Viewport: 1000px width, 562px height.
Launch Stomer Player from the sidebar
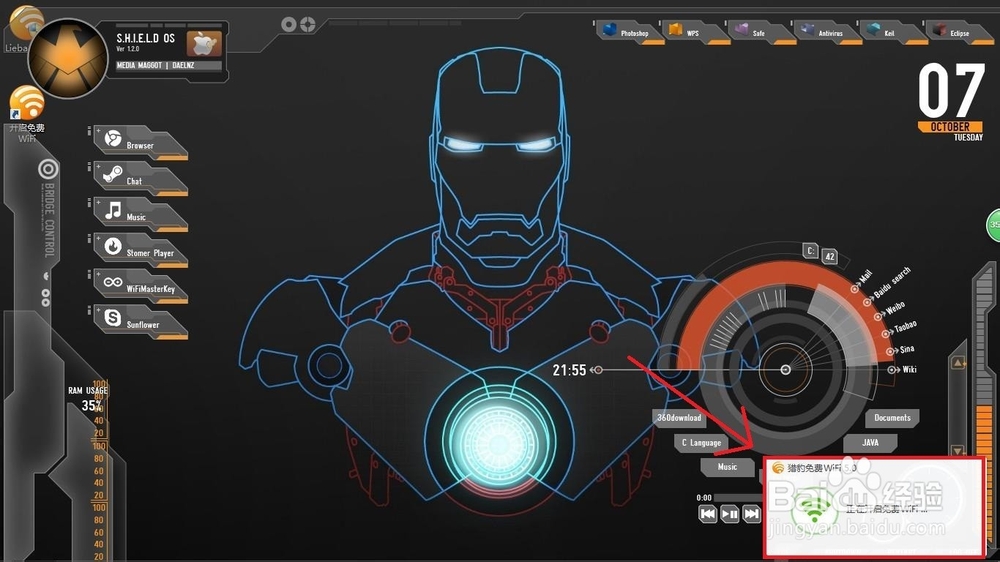pos(140,249)
